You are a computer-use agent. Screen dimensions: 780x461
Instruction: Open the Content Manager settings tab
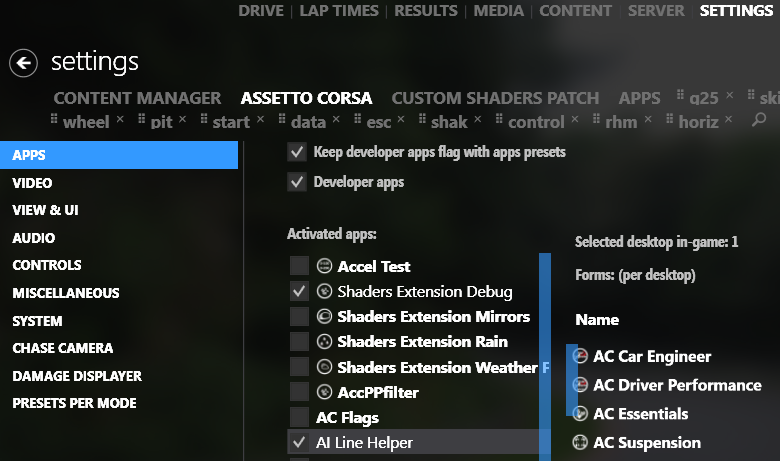137,98
